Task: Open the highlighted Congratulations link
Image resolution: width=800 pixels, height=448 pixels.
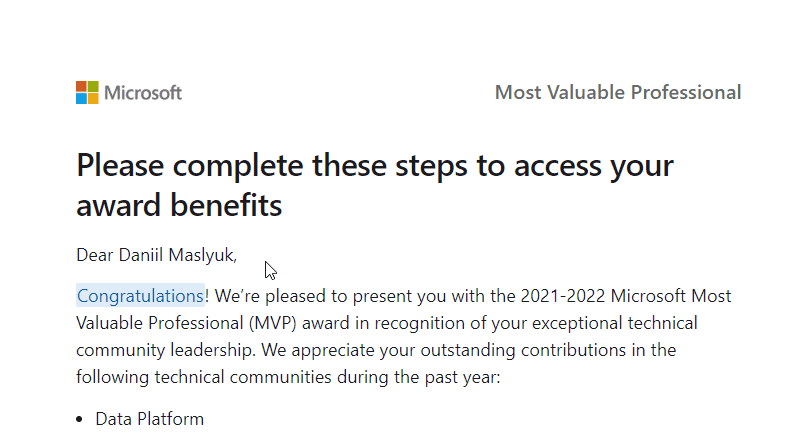Action: click(140, 296)
